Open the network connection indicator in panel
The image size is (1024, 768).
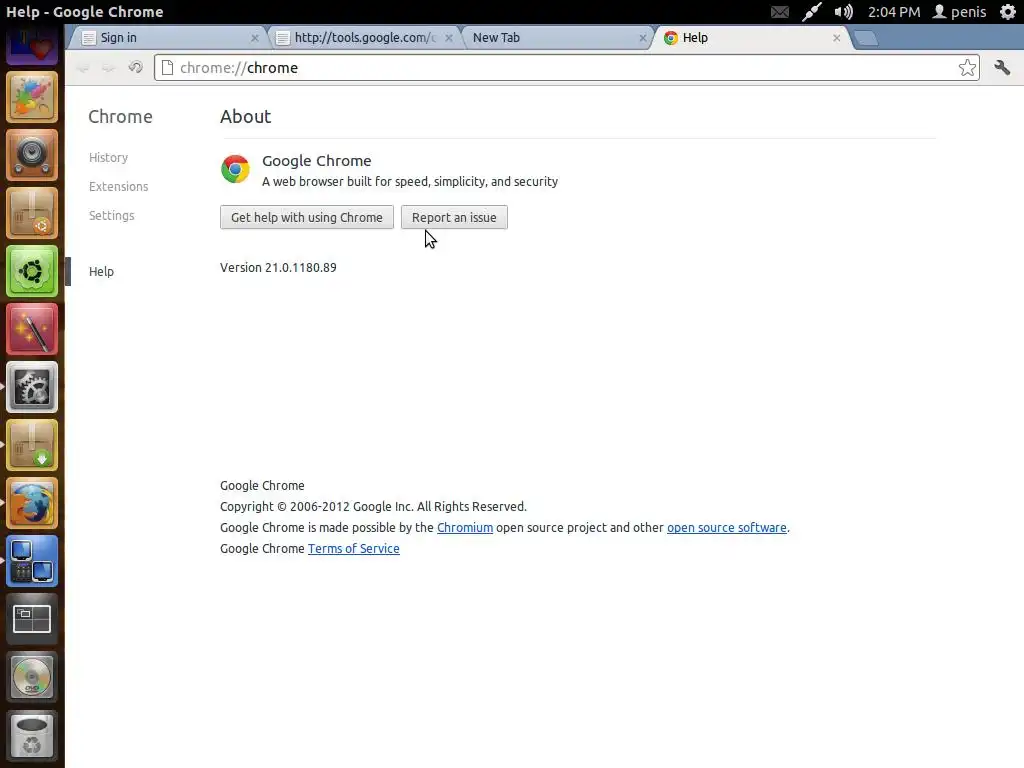(811, 12)
